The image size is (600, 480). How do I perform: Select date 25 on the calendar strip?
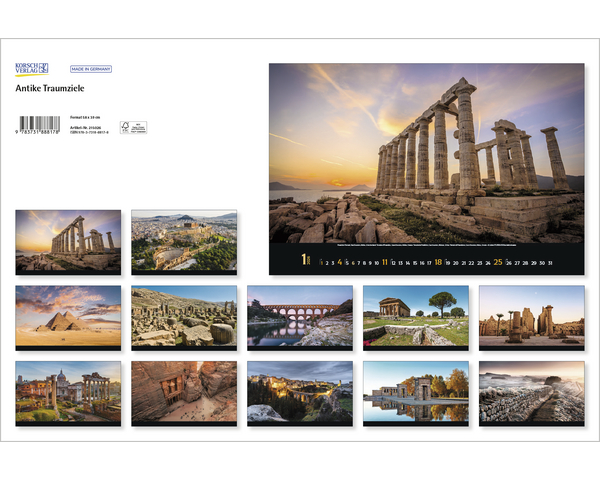pos(497,262)
